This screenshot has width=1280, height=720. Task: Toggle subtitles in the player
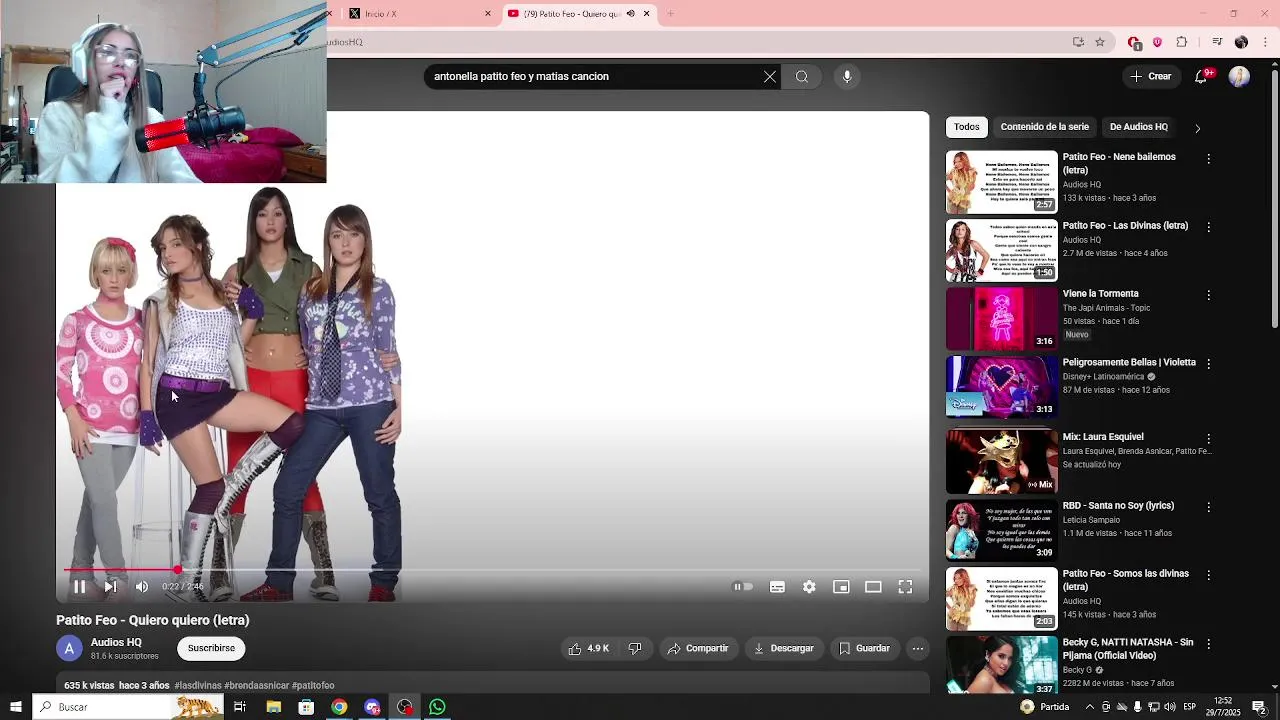(777, 587)
